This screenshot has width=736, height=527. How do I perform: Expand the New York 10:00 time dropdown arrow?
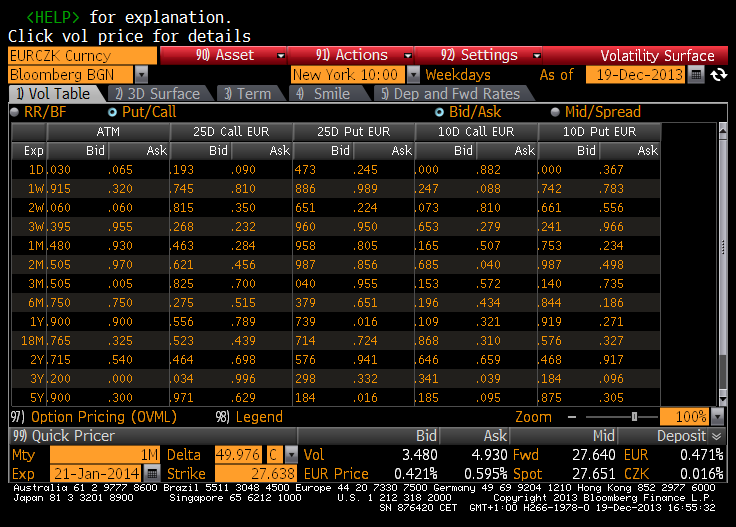click(413, 75)
